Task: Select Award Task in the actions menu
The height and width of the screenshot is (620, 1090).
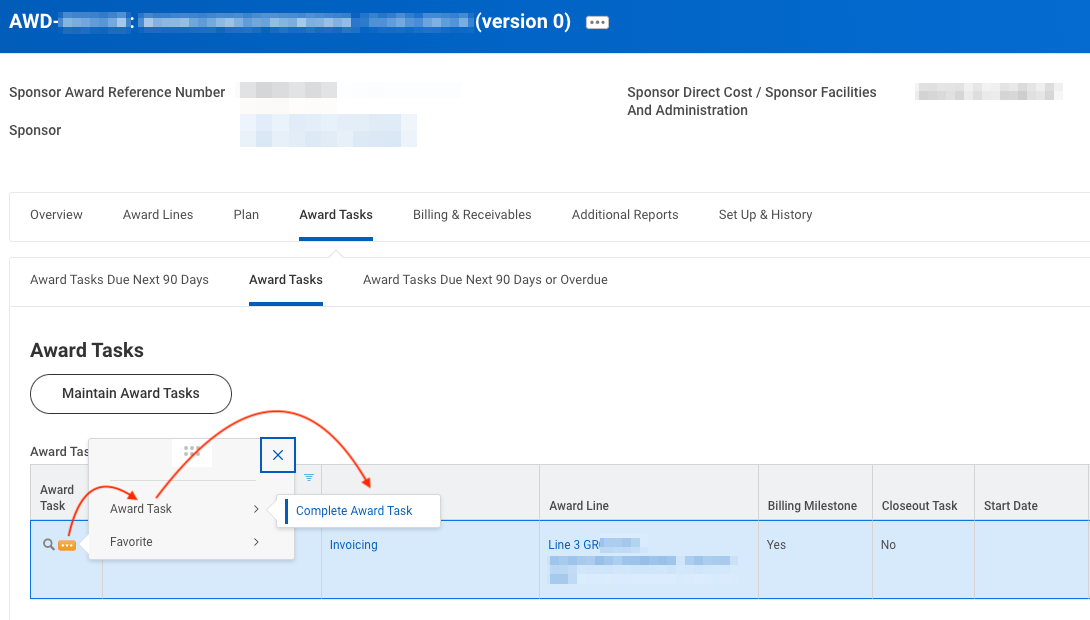Action: click(140, 509)
